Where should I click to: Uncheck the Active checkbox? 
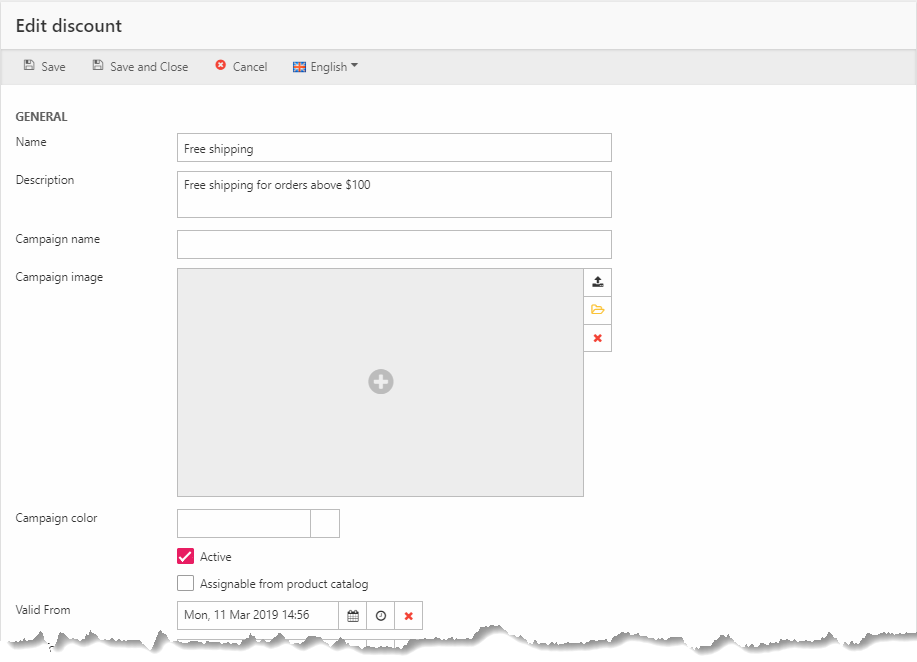point(185,557)
